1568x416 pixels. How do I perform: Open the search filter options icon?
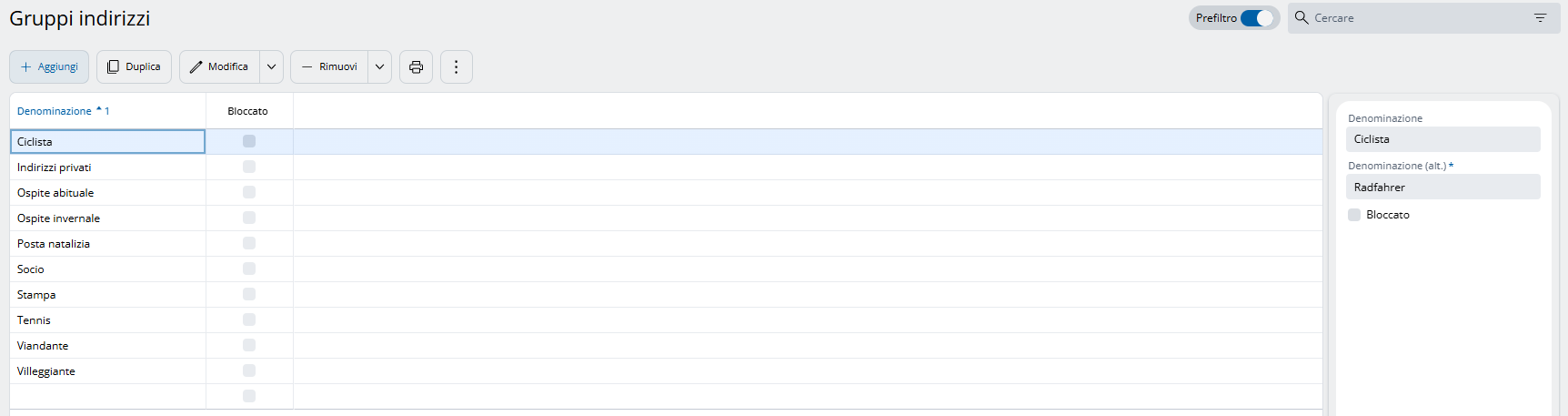coord(1540,18)
